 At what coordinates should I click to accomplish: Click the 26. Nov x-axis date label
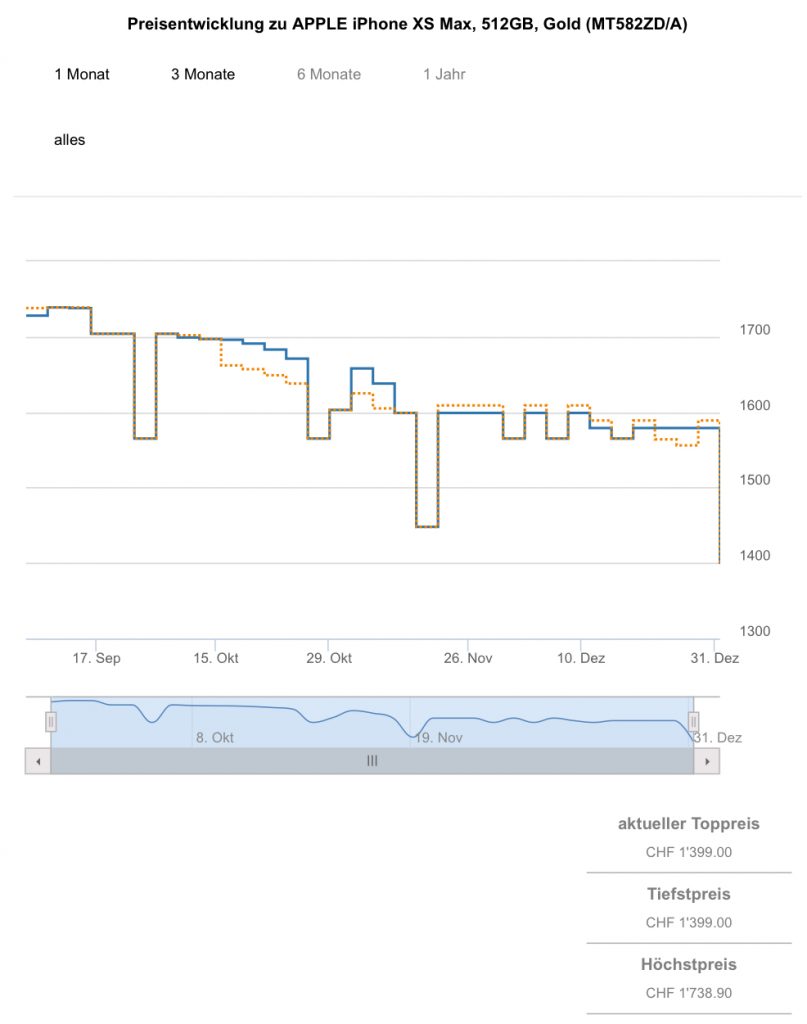pyautogui.click(x=468, y=658)
